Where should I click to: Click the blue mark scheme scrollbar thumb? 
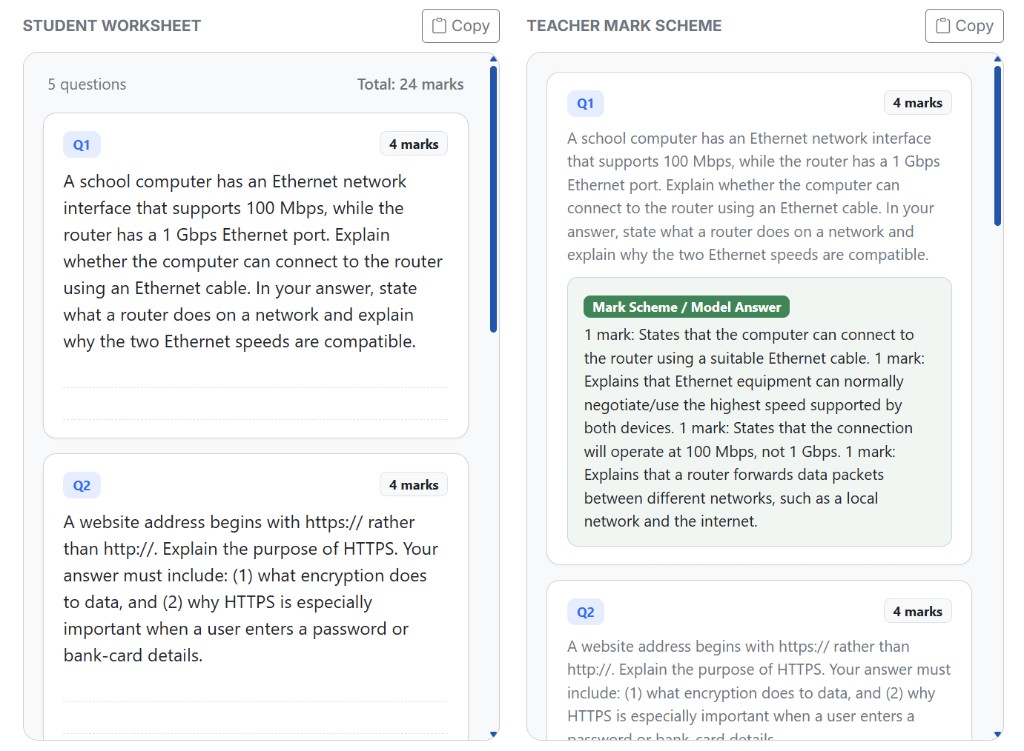997,146
